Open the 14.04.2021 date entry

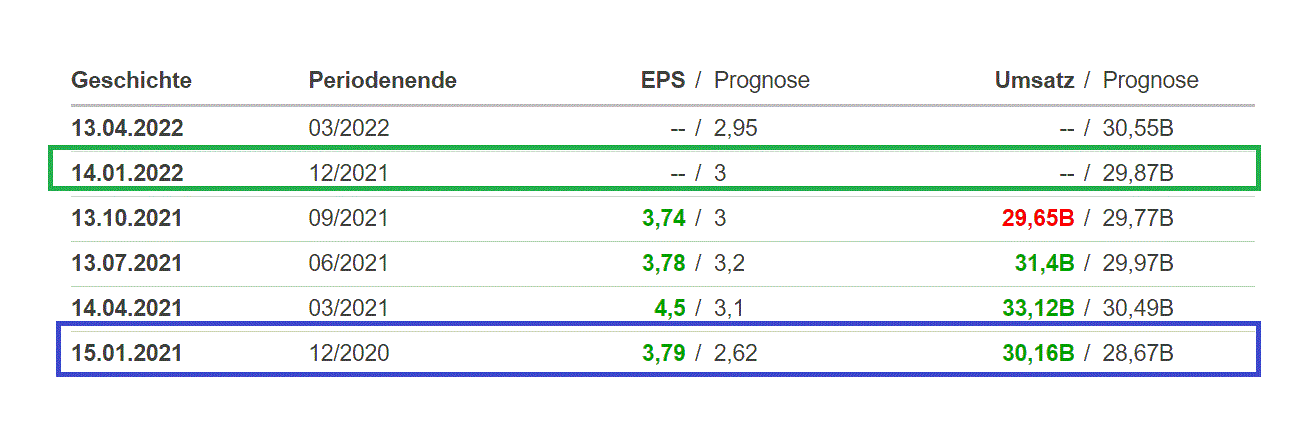(127, 309)
